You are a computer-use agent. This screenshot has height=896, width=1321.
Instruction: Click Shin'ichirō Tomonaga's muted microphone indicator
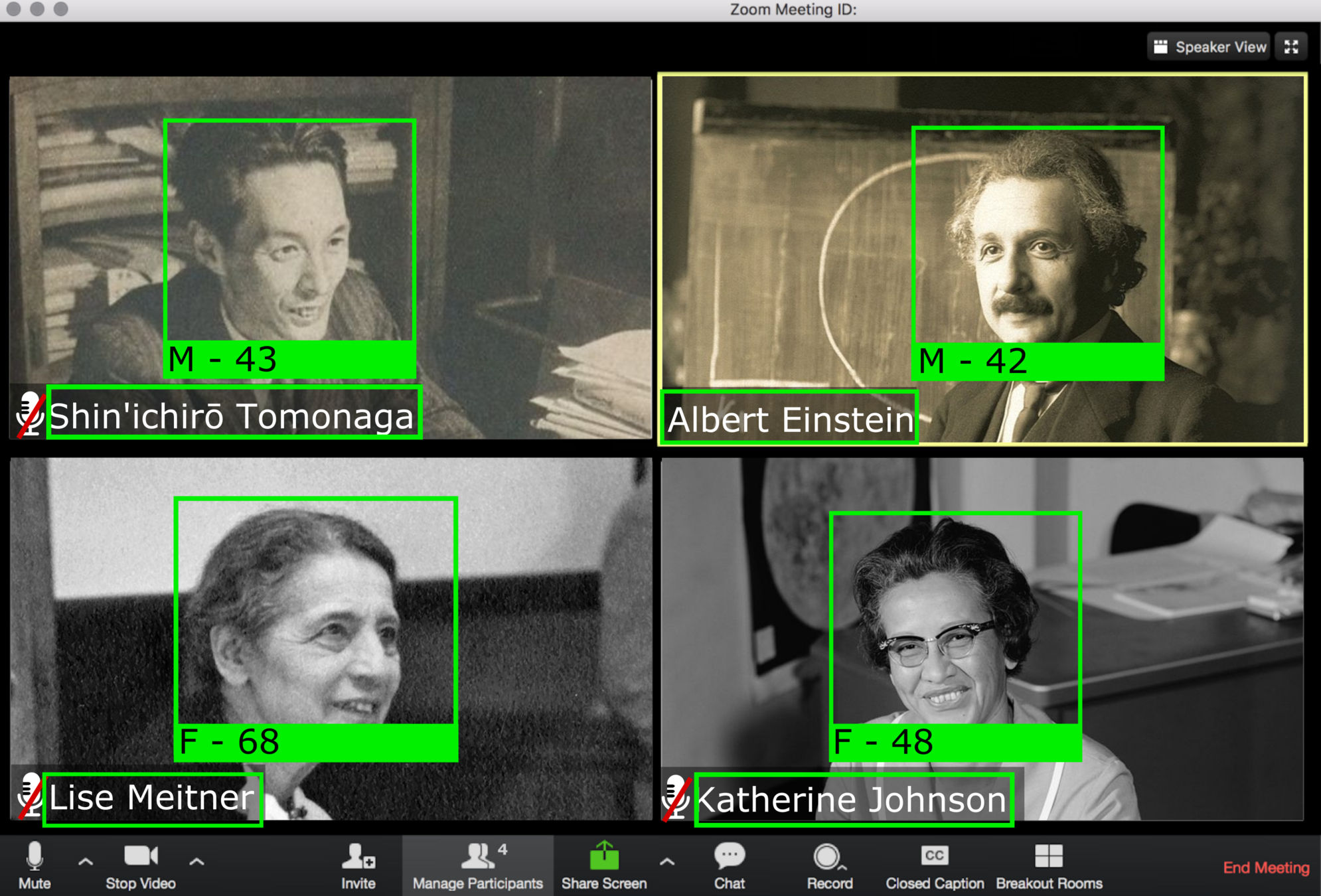[x=30, y=415]
